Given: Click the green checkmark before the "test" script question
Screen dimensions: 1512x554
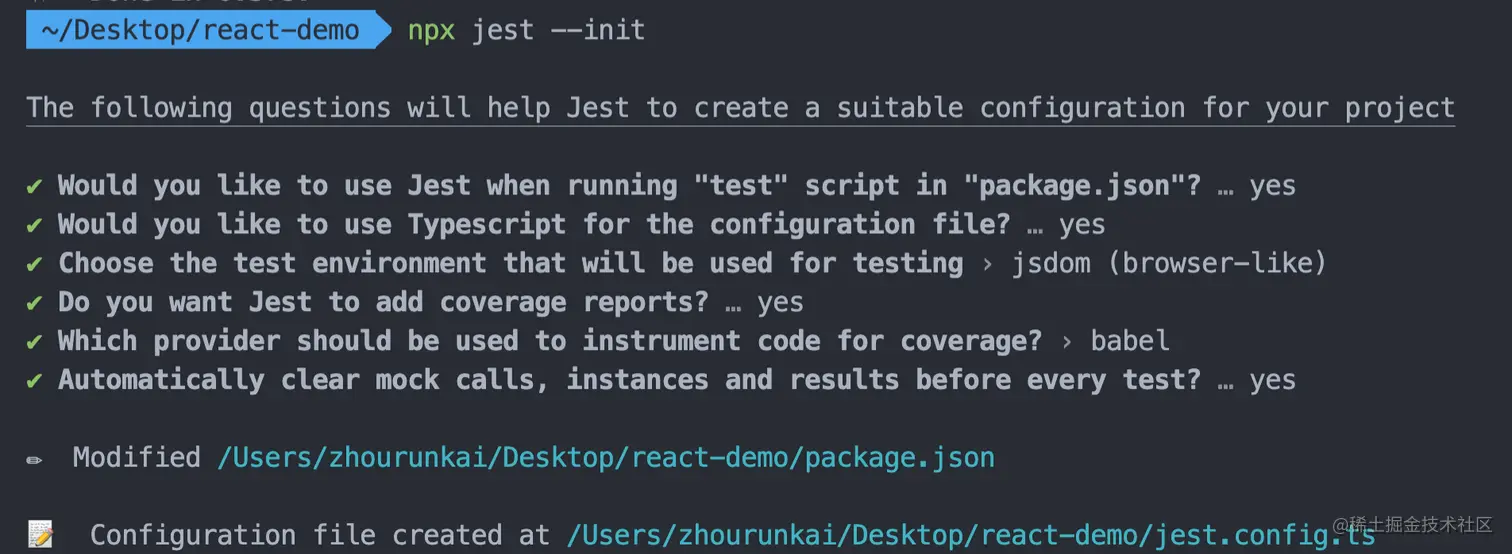Looking at the screenshot, I should [35, 186].
